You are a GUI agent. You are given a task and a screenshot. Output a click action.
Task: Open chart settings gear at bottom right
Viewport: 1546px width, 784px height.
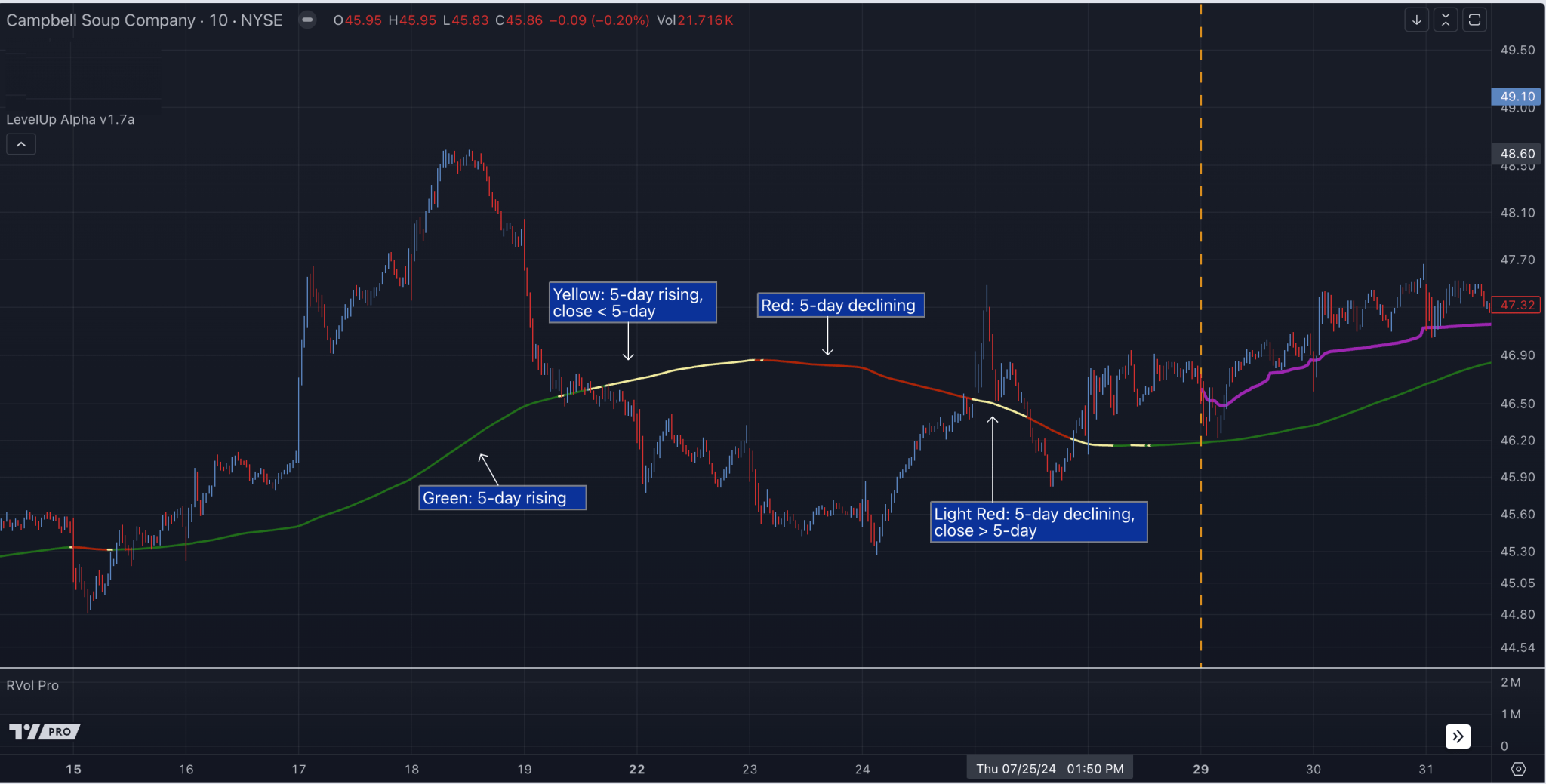tap(1518, 769)
